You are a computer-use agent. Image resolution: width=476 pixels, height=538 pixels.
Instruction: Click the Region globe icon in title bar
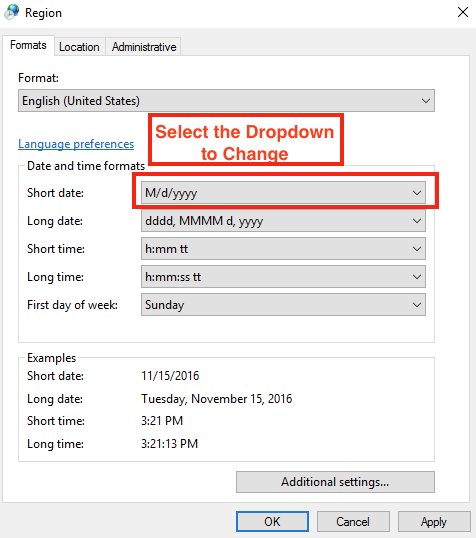coord(12,12)
